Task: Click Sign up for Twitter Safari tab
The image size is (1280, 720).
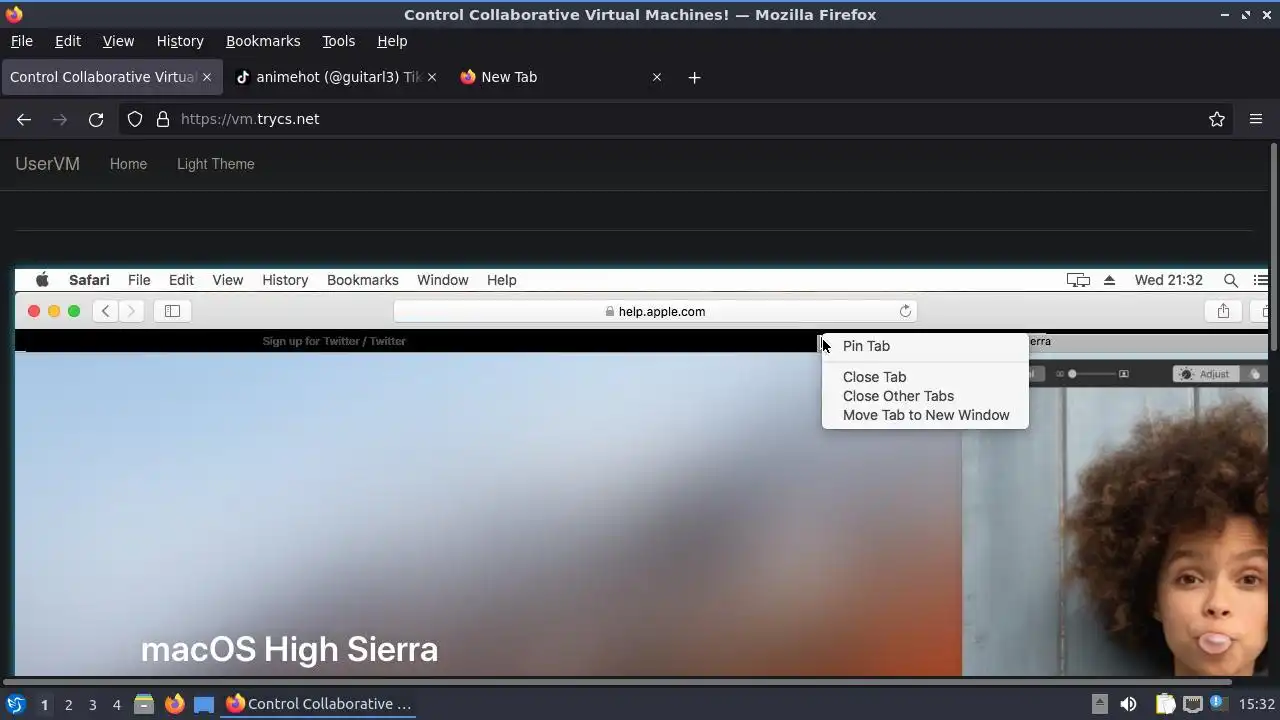Action: click(334, 341)
